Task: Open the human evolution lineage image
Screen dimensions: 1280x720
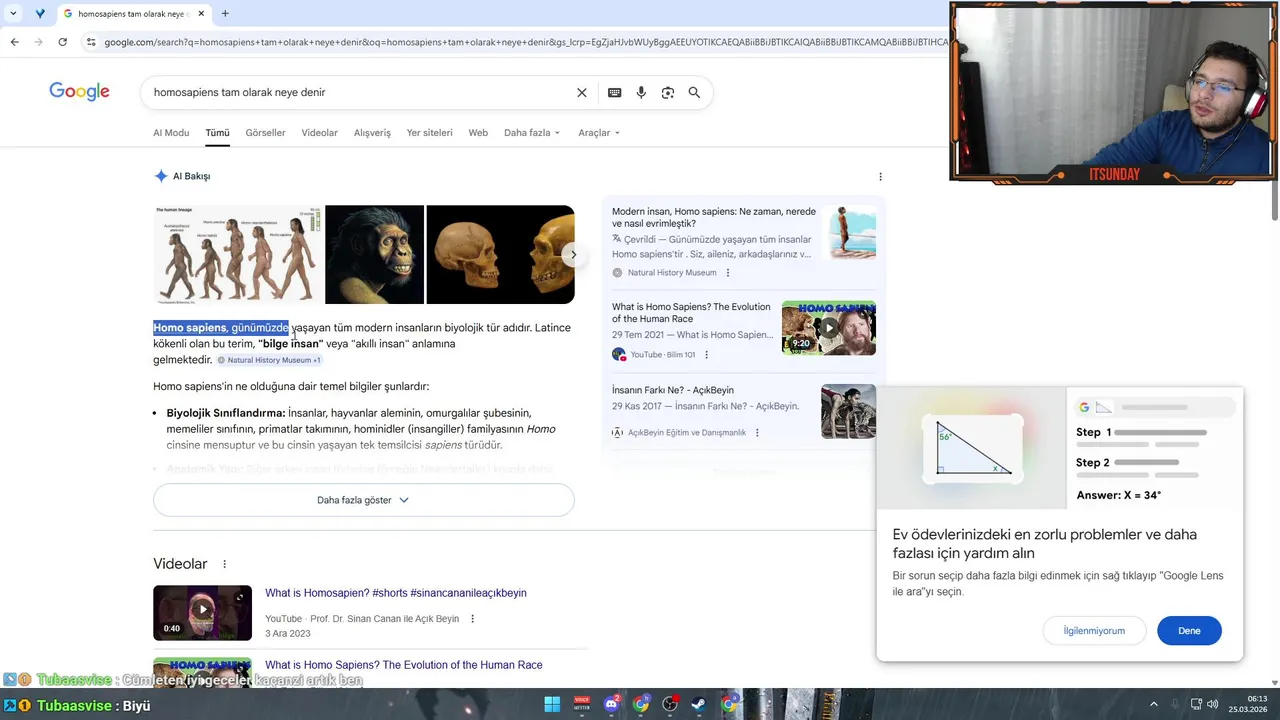Action: coord(237,254)
